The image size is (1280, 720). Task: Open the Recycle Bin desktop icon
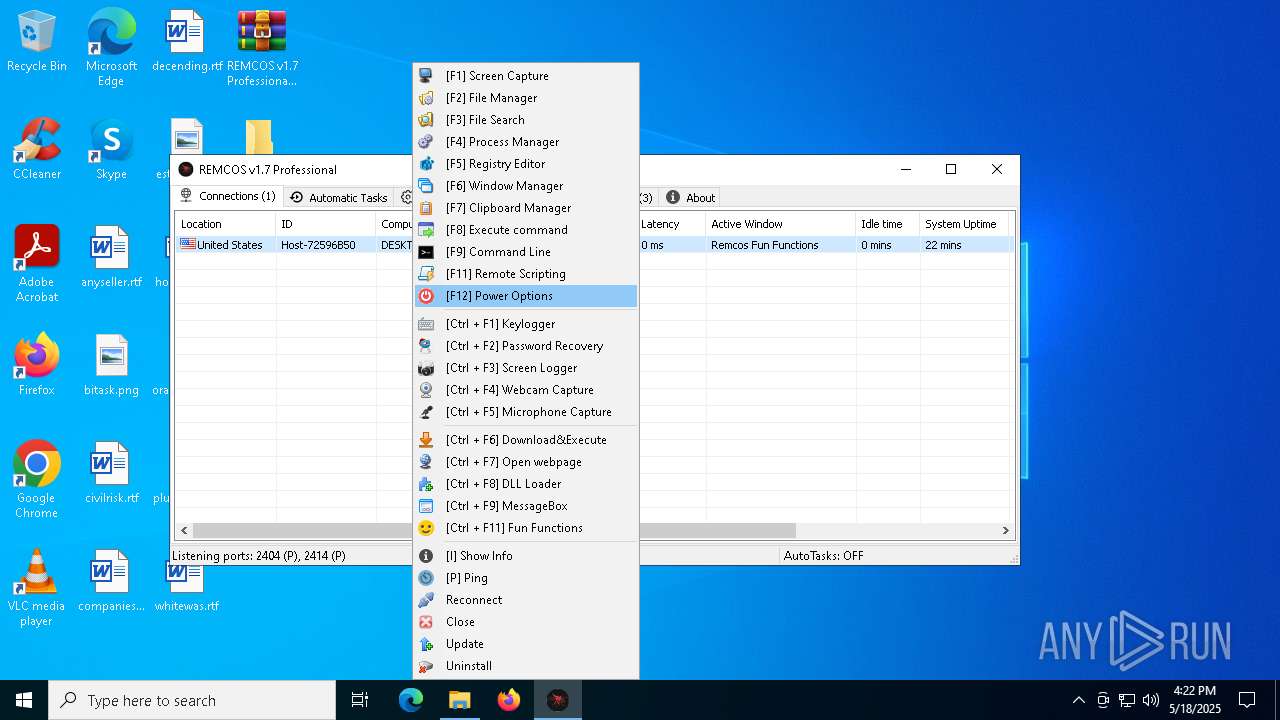point(37,42)
